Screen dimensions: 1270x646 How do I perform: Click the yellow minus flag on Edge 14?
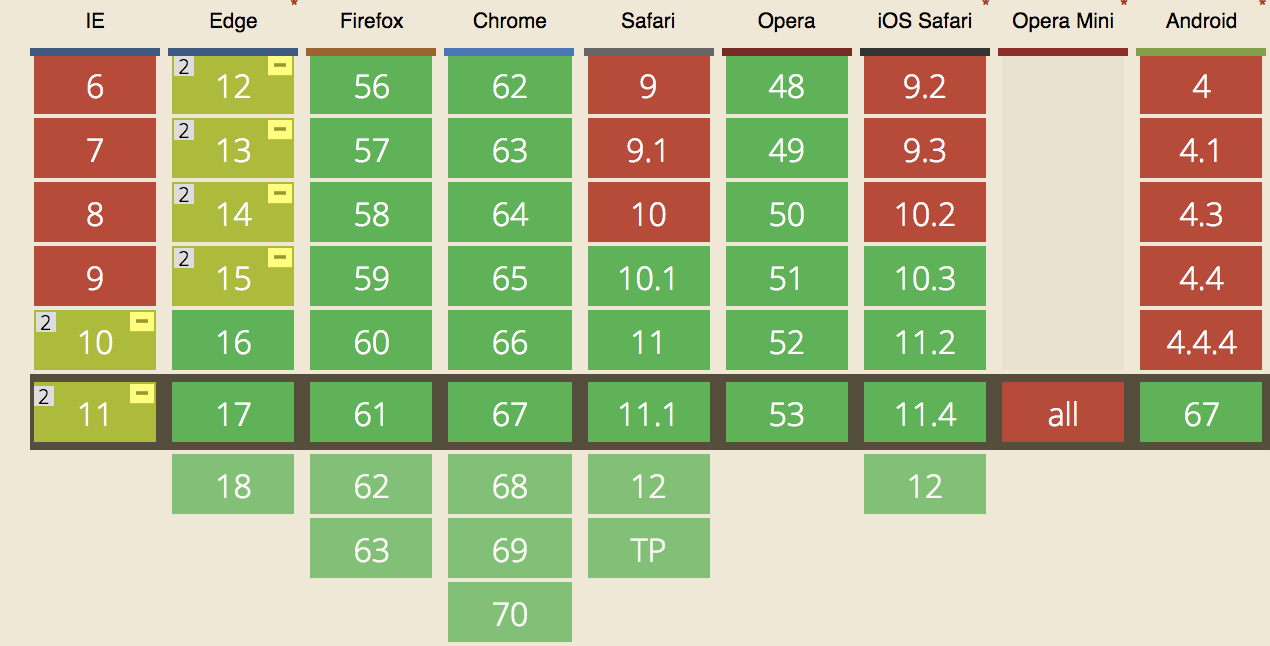click(280, 194)
